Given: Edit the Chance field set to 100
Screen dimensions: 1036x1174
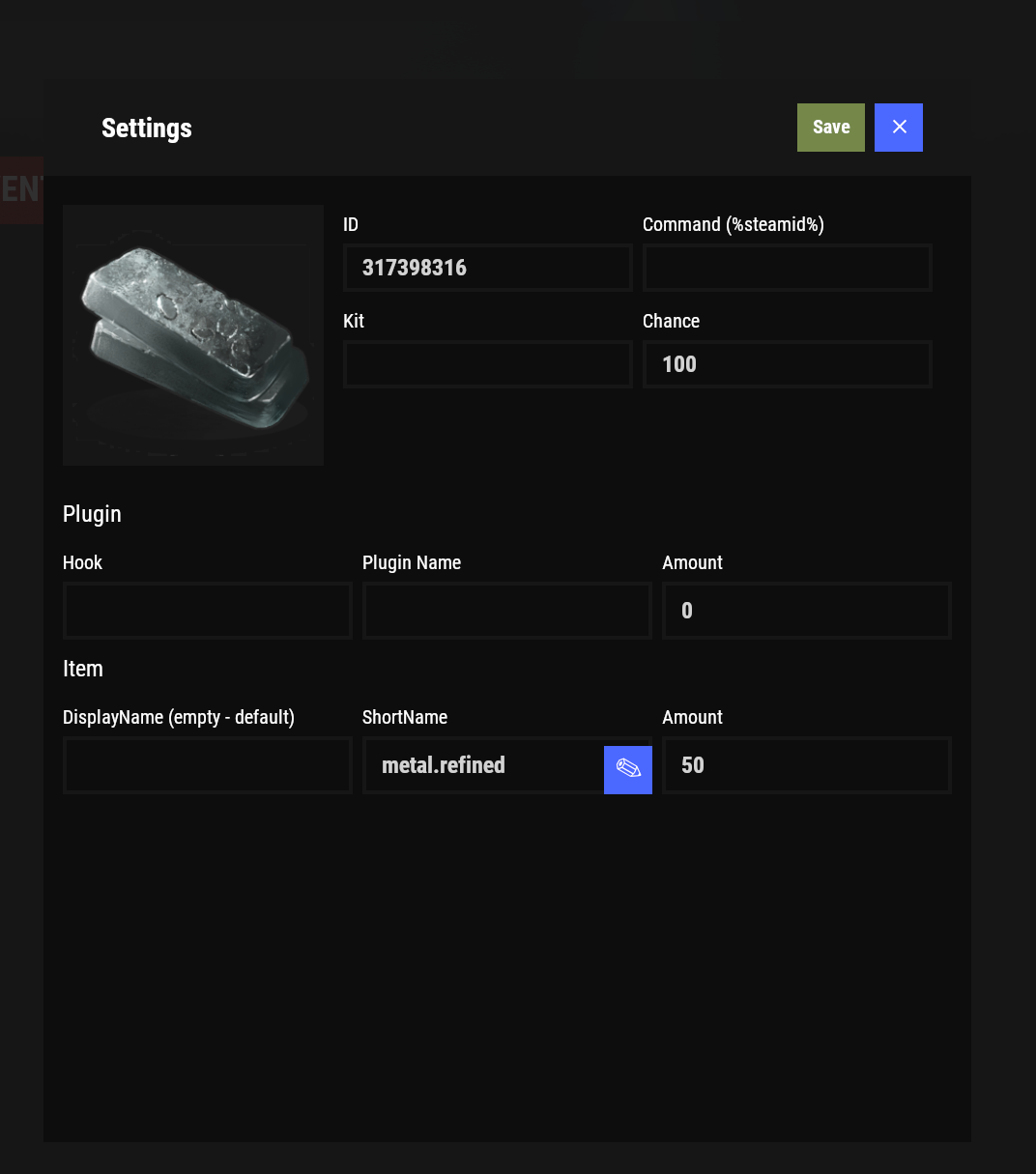Looking at the screenshot, I should click(x=787, y=364).
